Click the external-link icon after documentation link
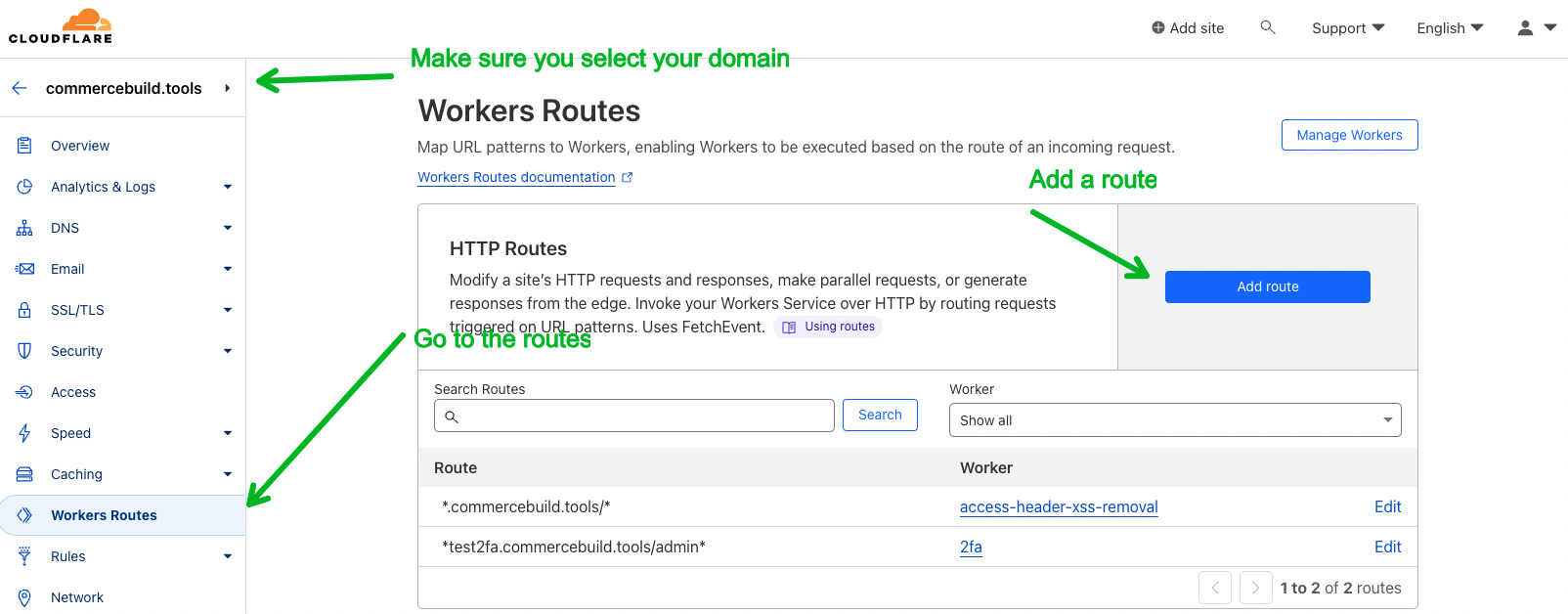Viewport: 1568px width, 614px height. pos(628,177)
